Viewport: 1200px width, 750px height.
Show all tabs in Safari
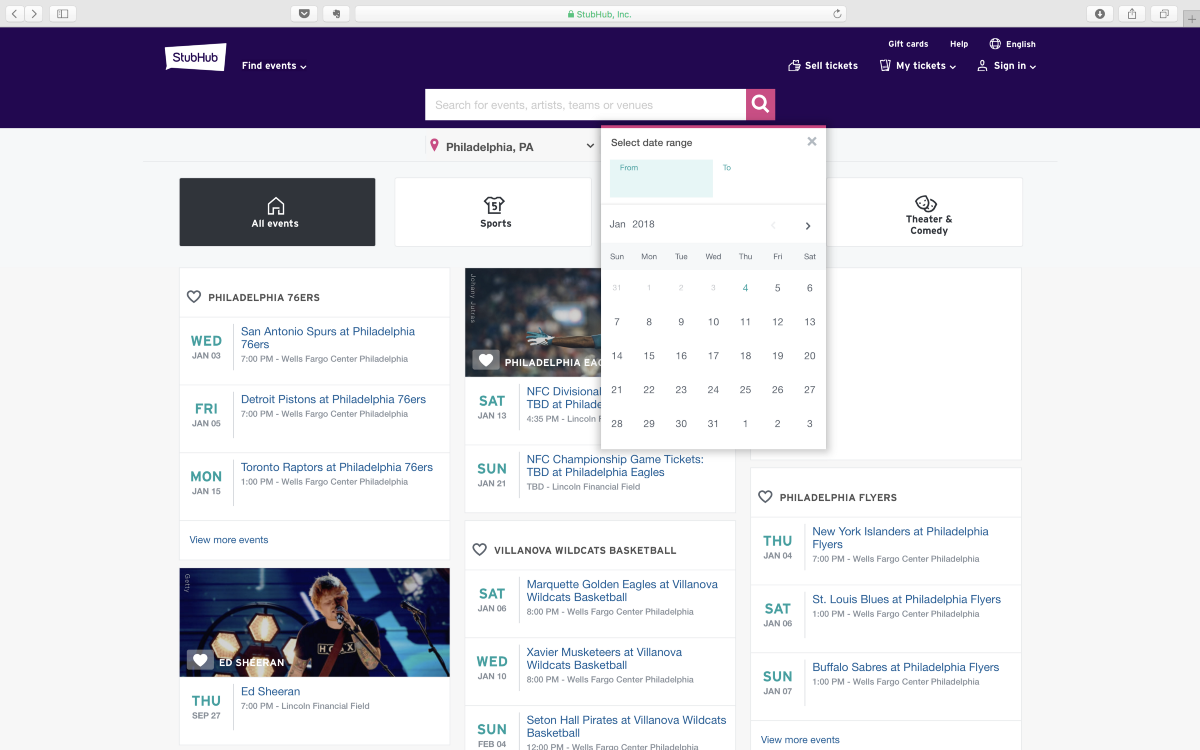click(x=1164, y=14)
